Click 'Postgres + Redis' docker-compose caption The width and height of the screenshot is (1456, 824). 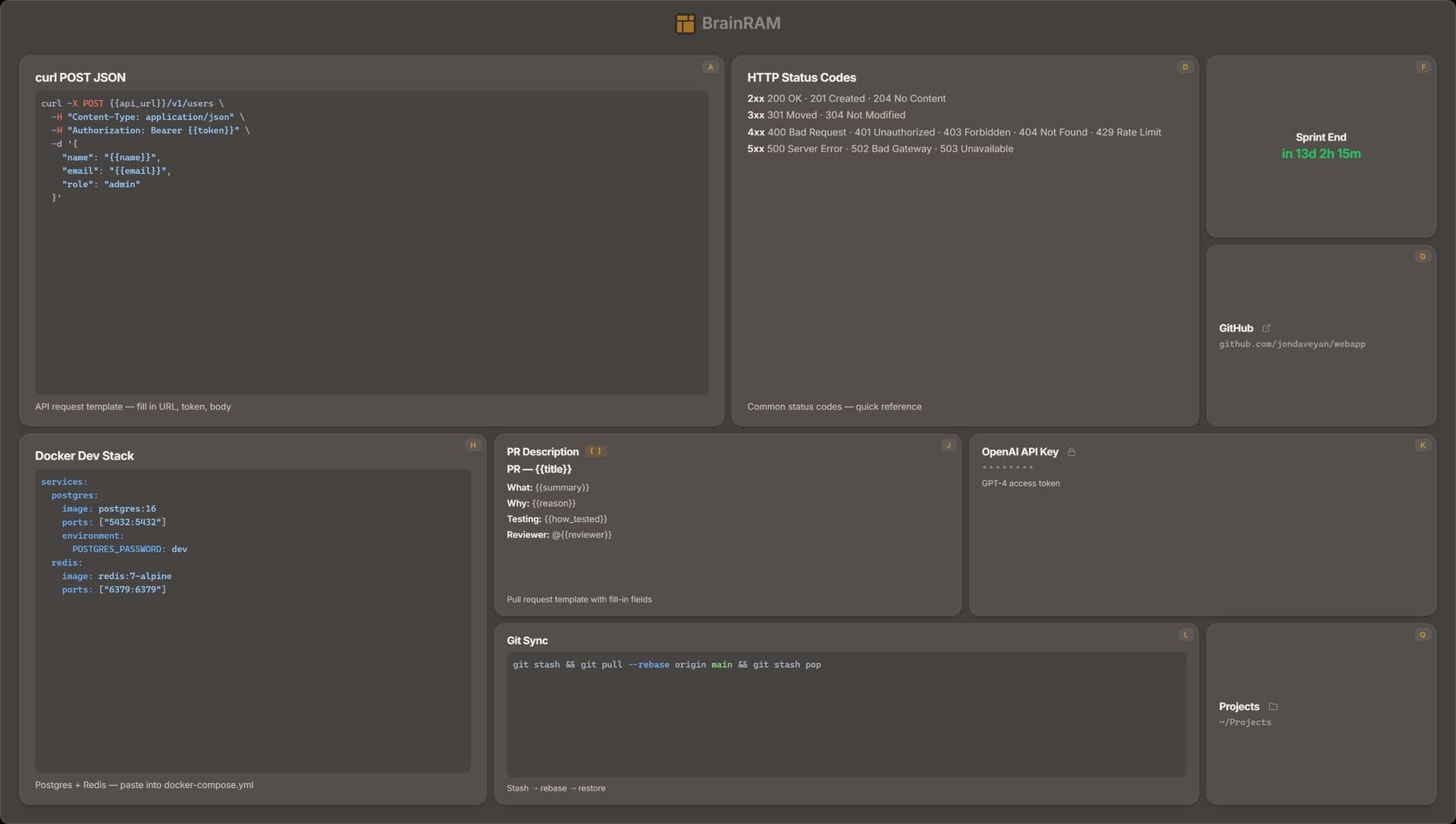pos(144,785)
